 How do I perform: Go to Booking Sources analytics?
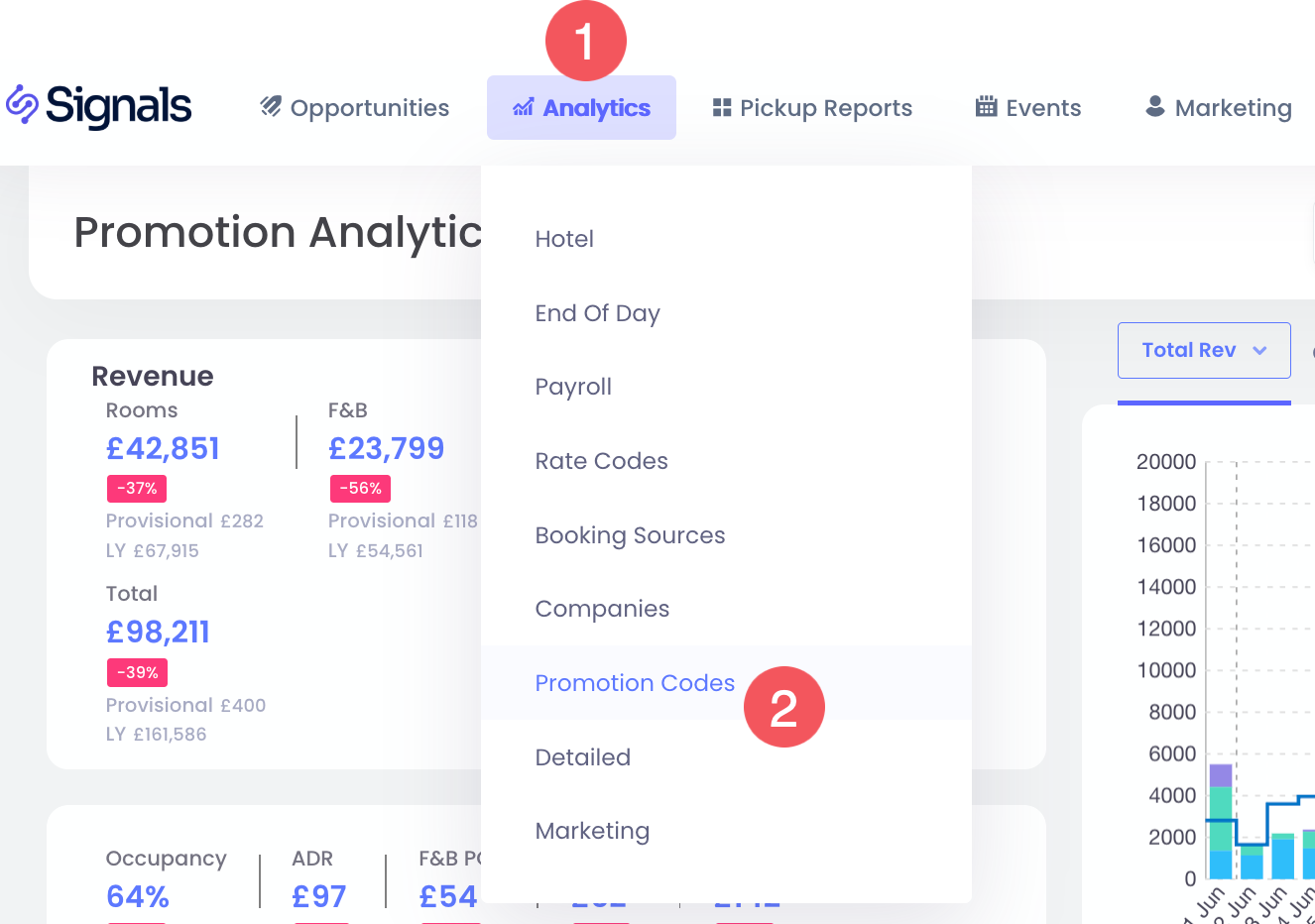pos(630,535)
